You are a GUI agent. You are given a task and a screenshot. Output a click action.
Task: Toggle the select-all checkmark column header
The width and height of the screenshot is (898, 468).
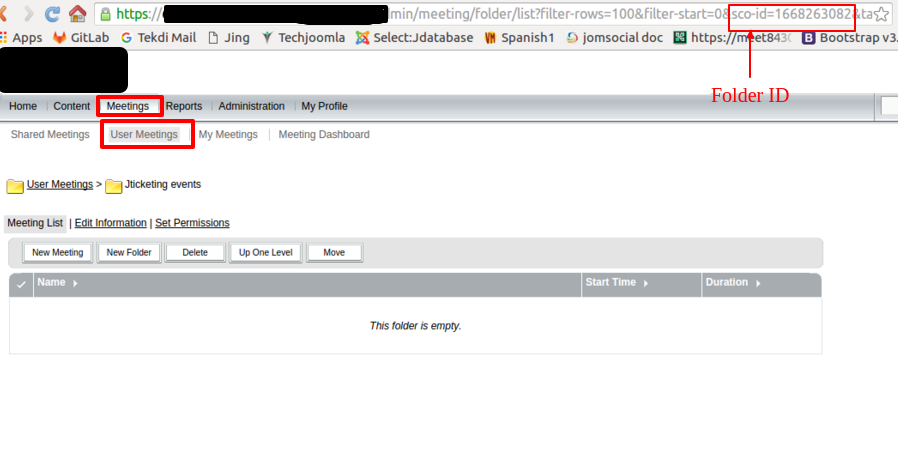(22, 284)
